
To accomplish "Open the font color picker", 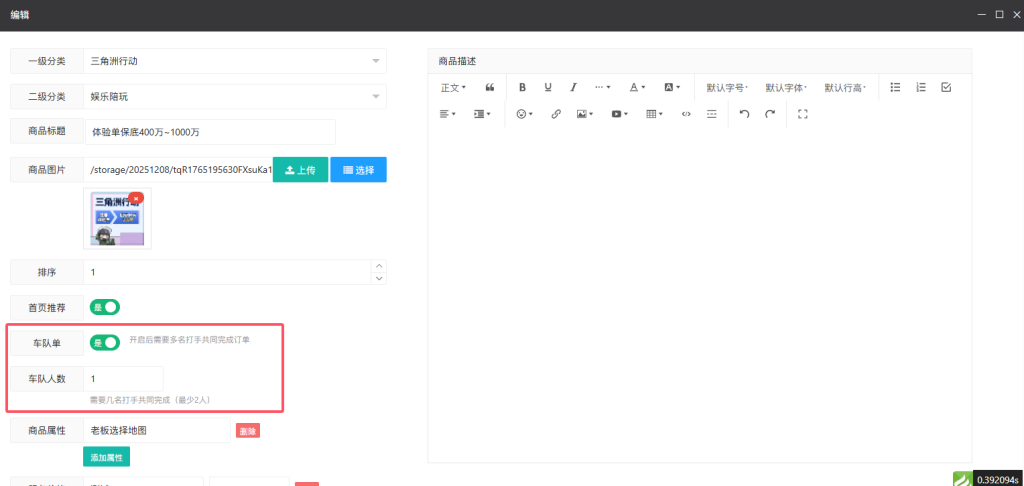I will [637, 87].
